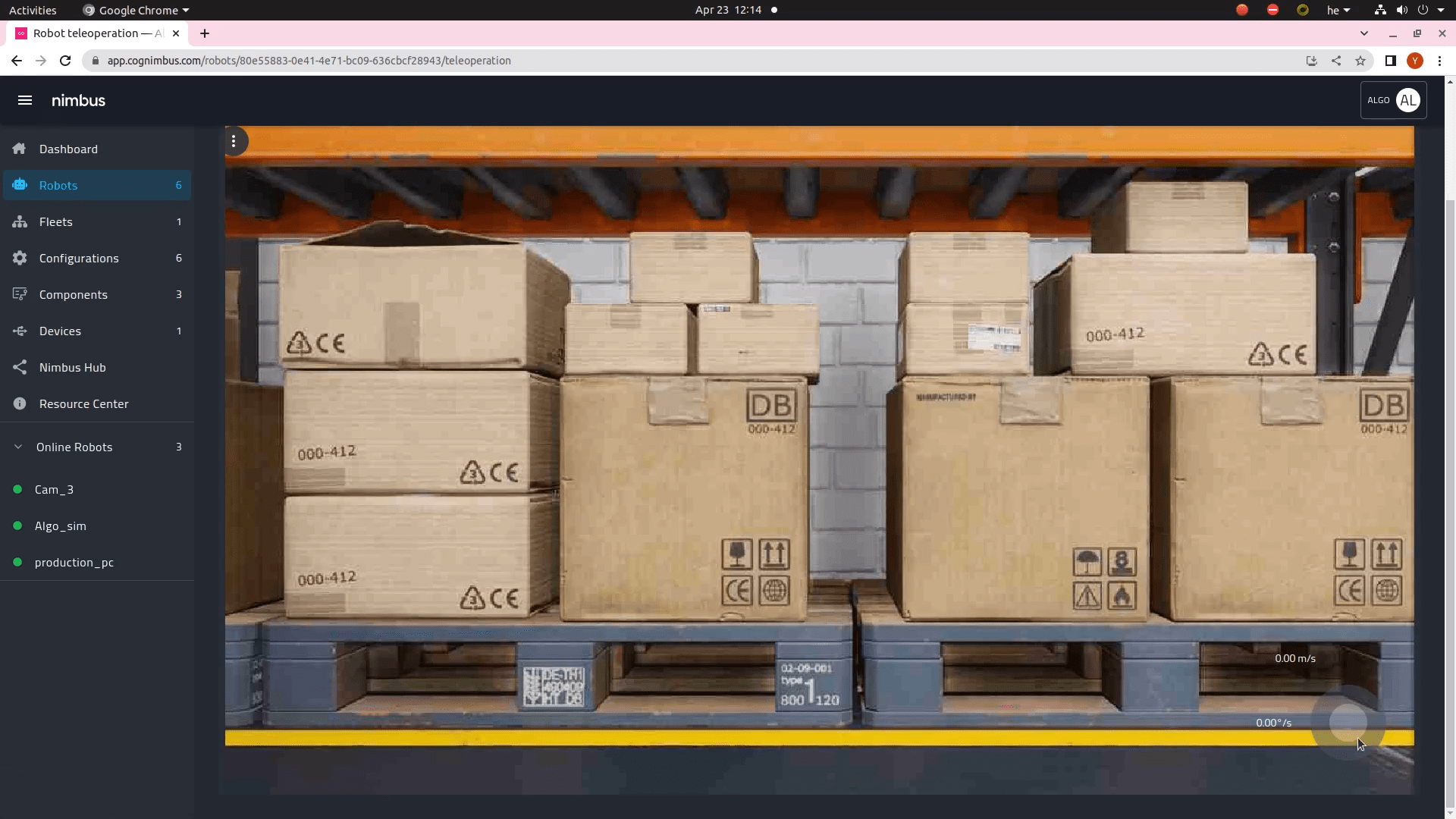Open the Activities overview

33,10
